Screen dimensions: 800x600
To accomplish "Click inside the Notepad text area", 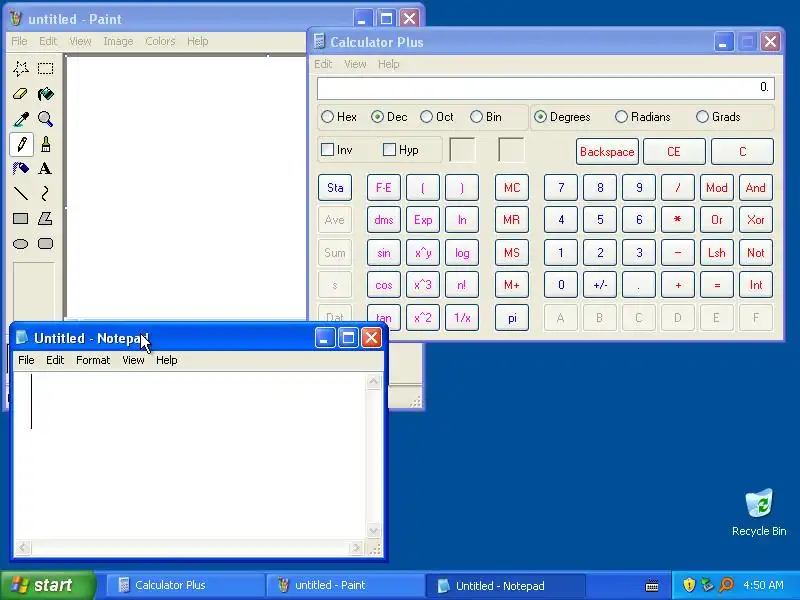I will point(189,456).
